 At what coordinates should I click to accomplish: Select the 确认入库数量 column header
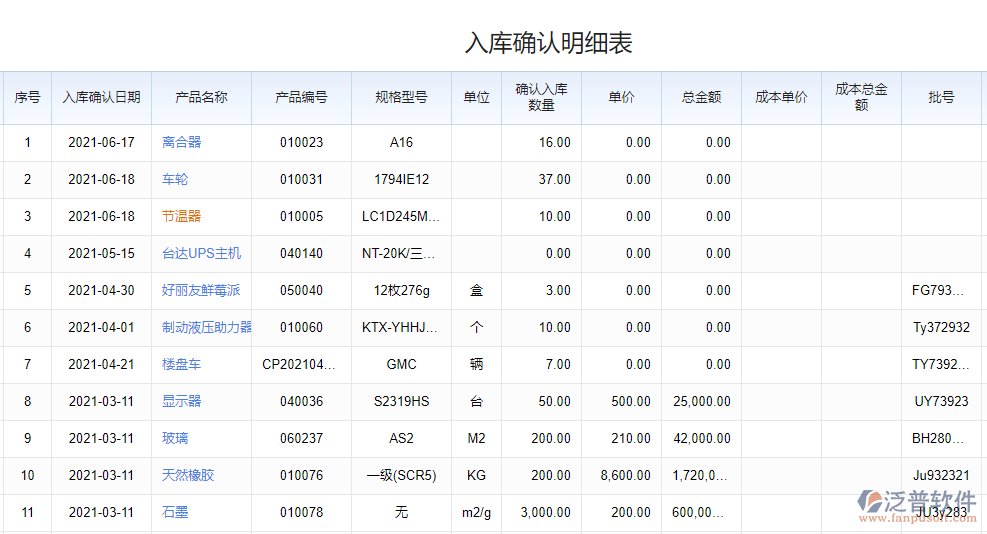(541, 97)
